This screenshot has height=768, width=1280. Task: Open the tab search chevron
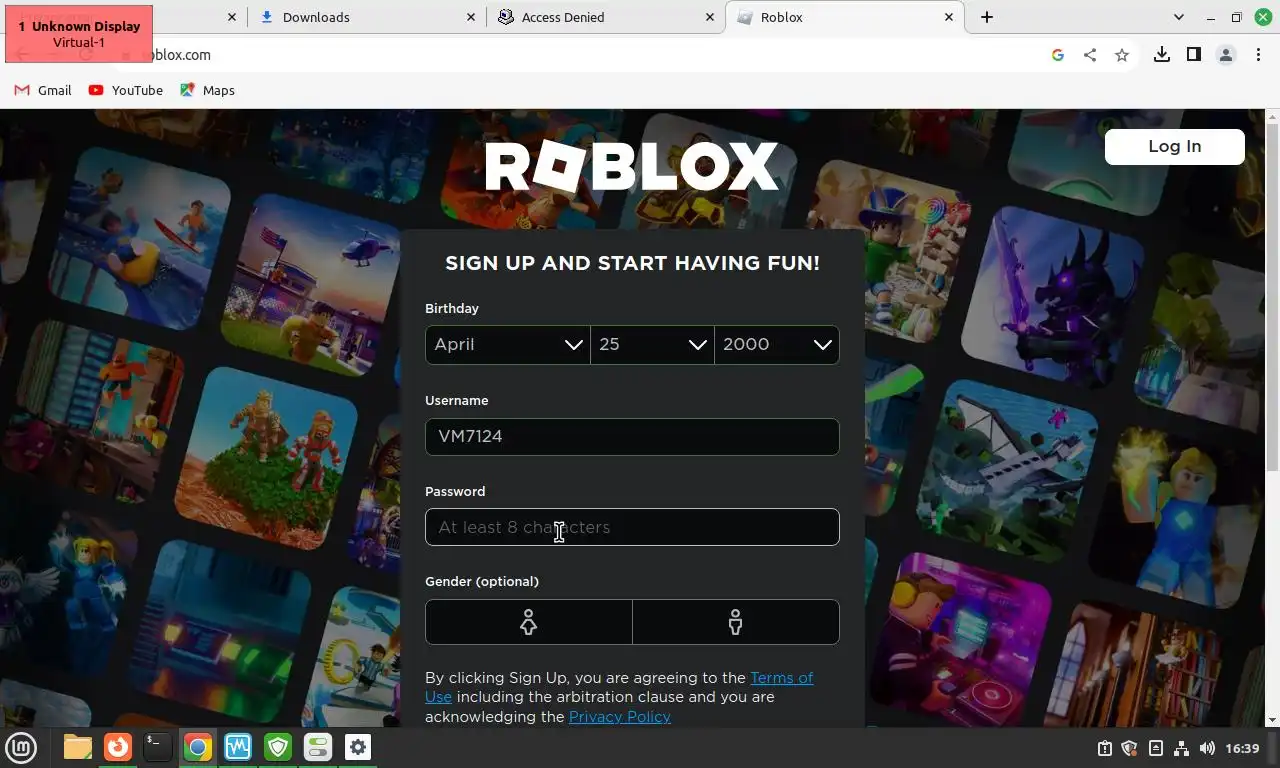click(x=1179, y=17)
